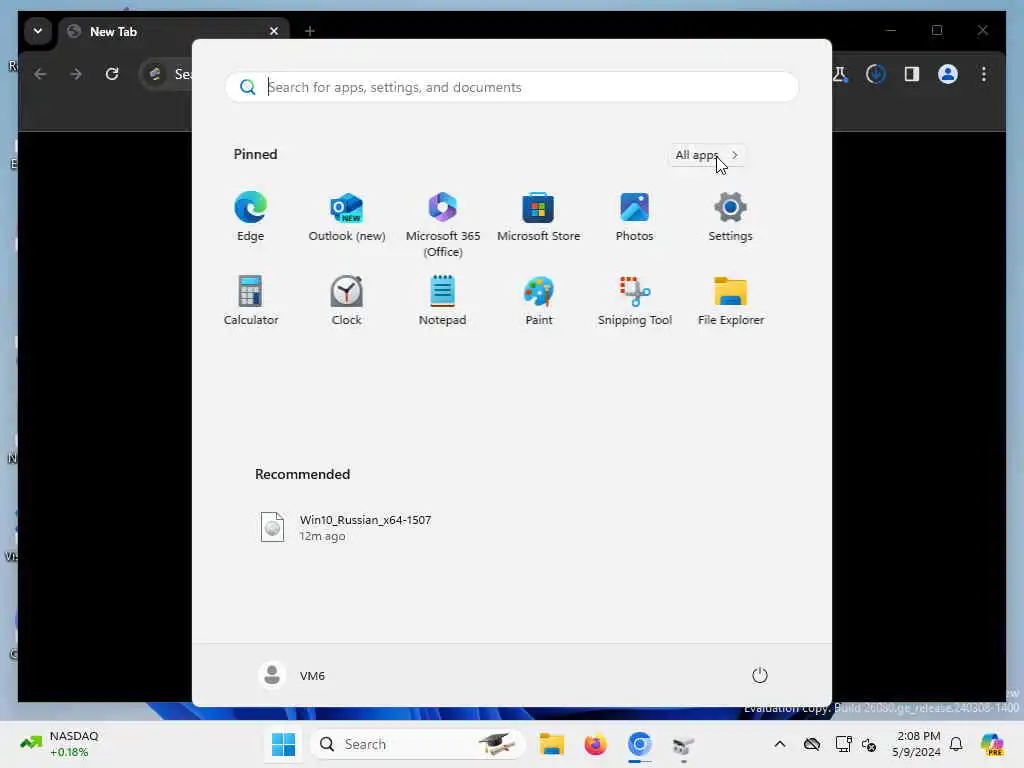Add a new browser tab
This screenshot has height=768, width=1024.
click(310, 31)
